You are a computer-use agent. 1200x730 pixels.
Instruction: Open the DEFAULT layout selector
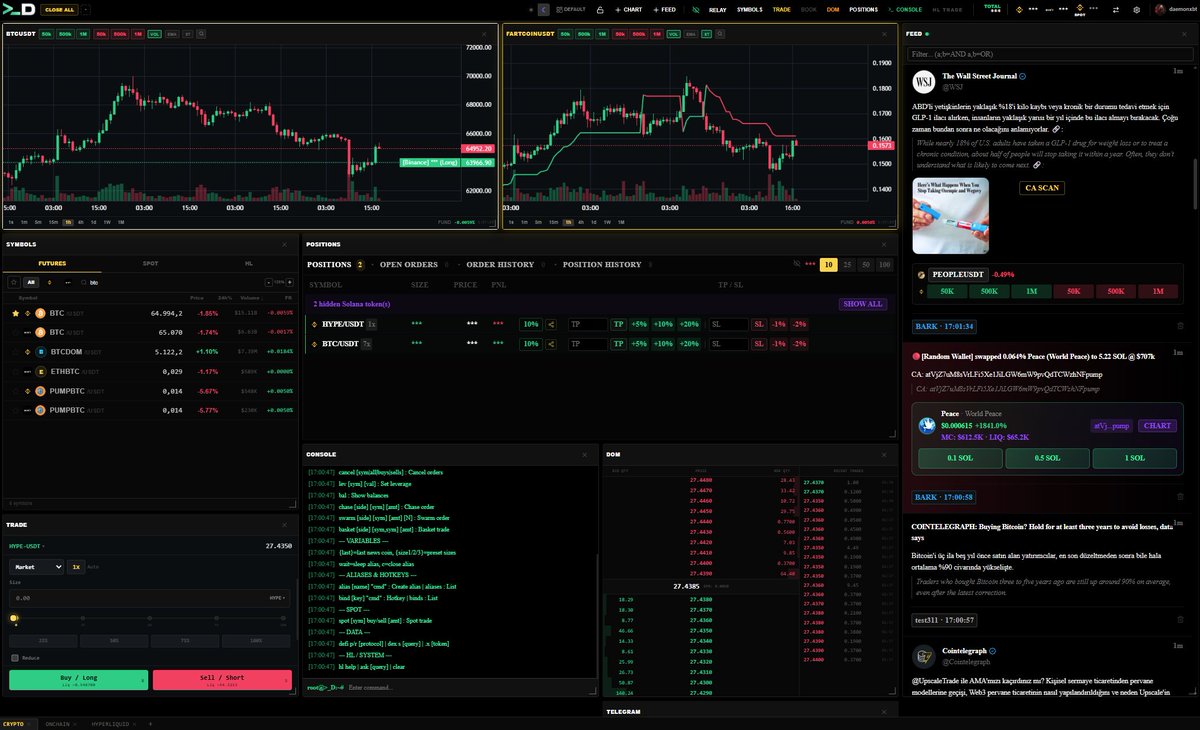(x=571, y=9)
